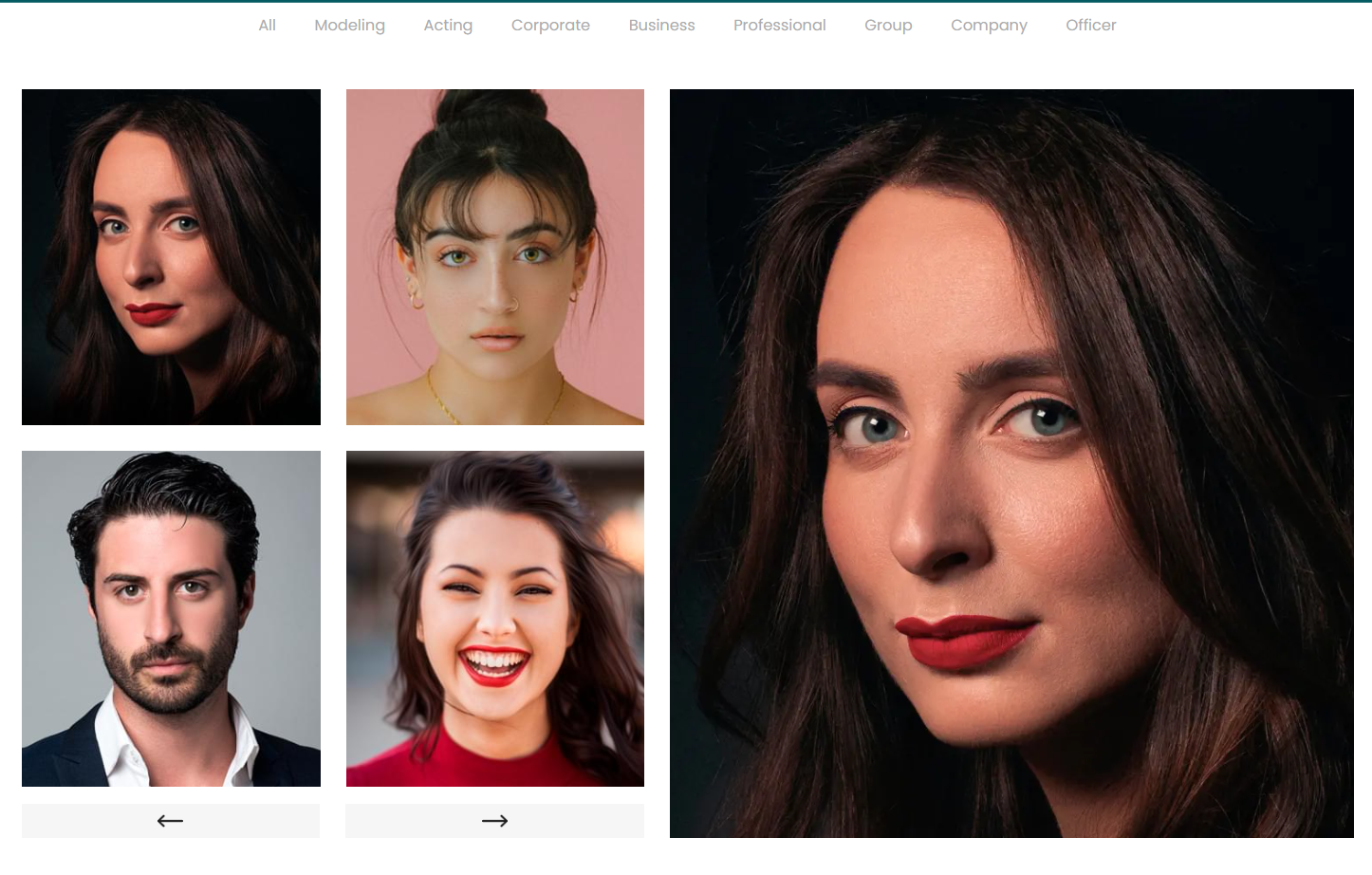
Task: Select laughing woman in red top thumbnail
Action: pyautogui.click(x=495, y=619)
